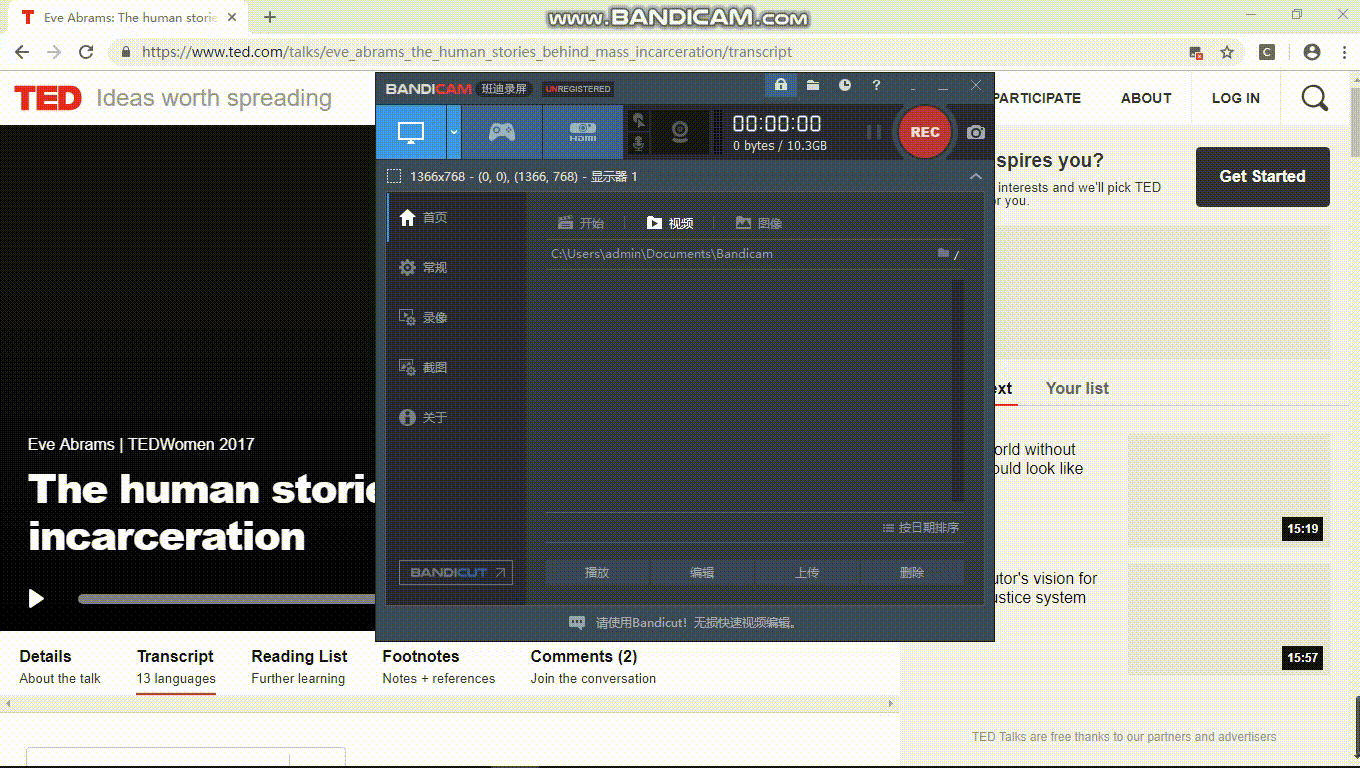The image size is (1360, 768).
Task: Click the TED video progress bar
Action: point(227,599)
